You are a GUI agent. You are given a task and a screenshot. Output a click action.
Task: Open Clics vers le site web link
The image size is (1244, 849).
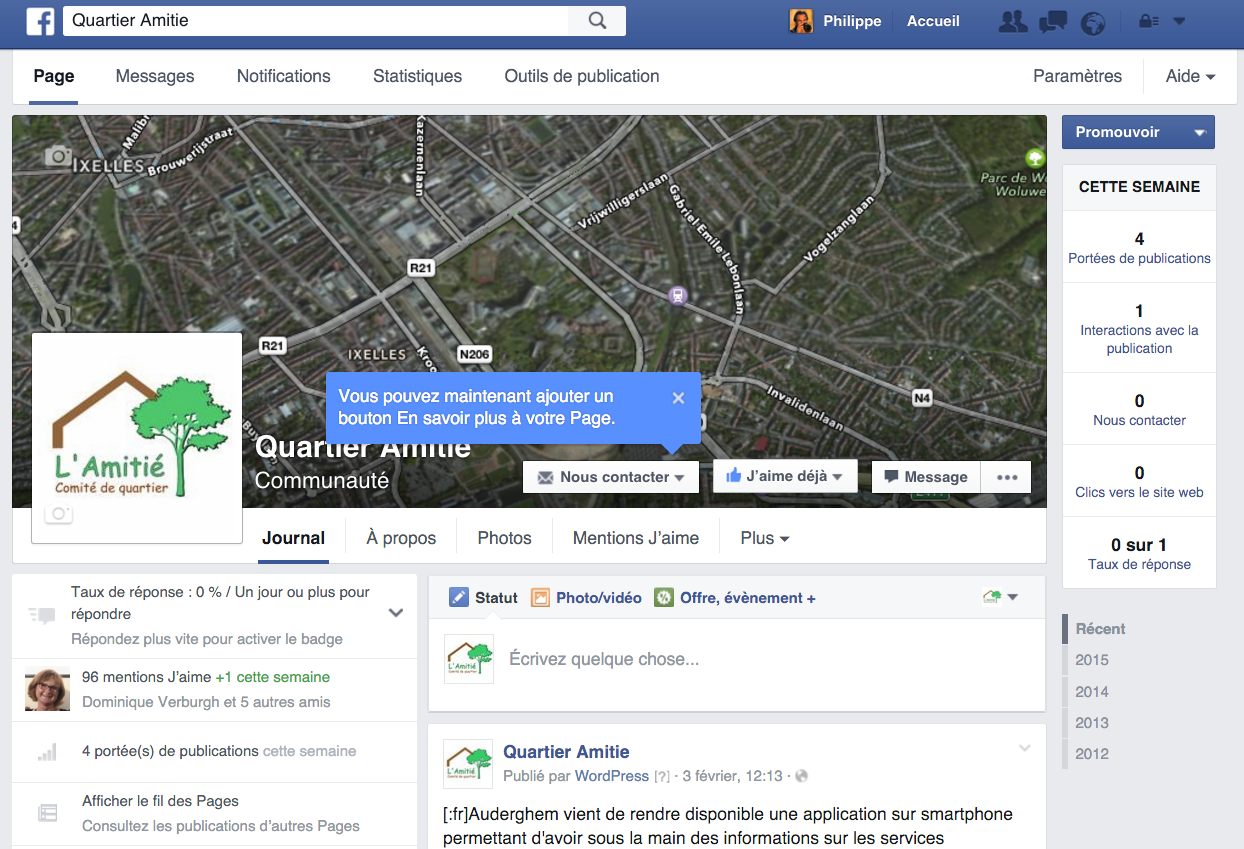coord(1139,492)
